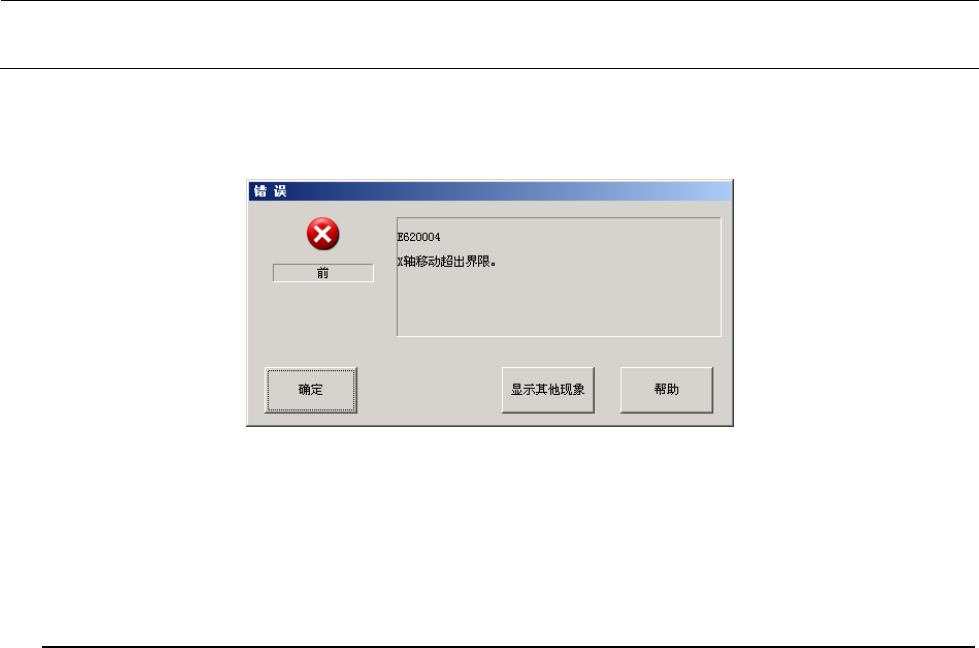Click the 错误 title bar caption
The width and height of the screenshot is (979, 648).
(x=270, y=191)
